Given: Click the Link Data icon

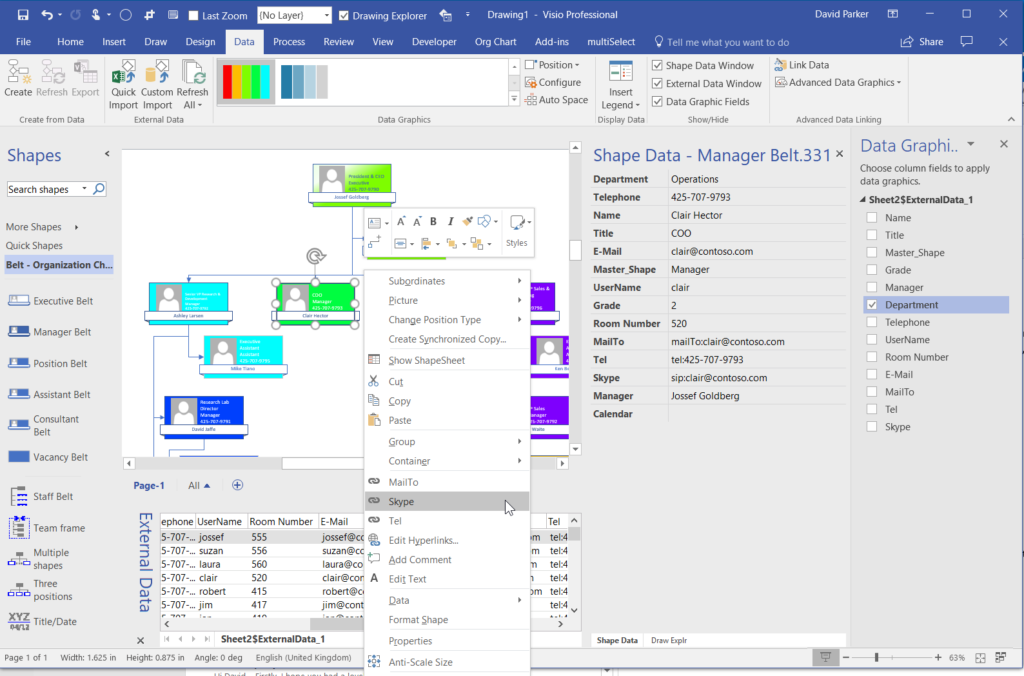Looking at the screenshot, I should (780, 65).
